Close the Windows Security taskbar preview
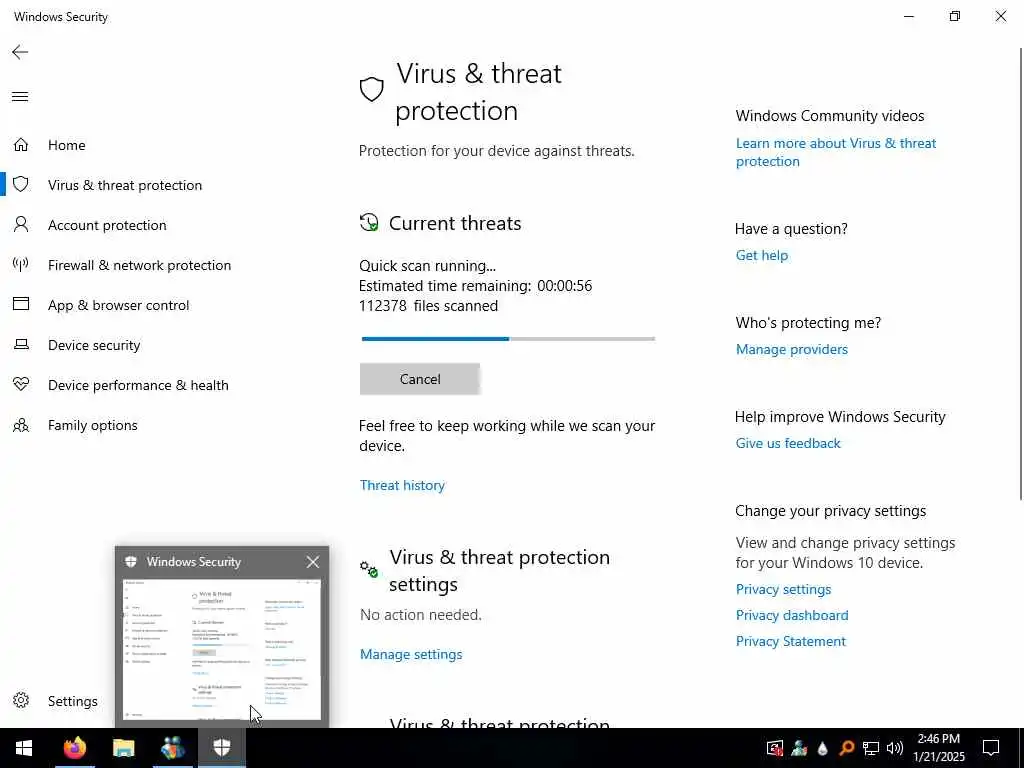1024x768 pixels. 313,562
